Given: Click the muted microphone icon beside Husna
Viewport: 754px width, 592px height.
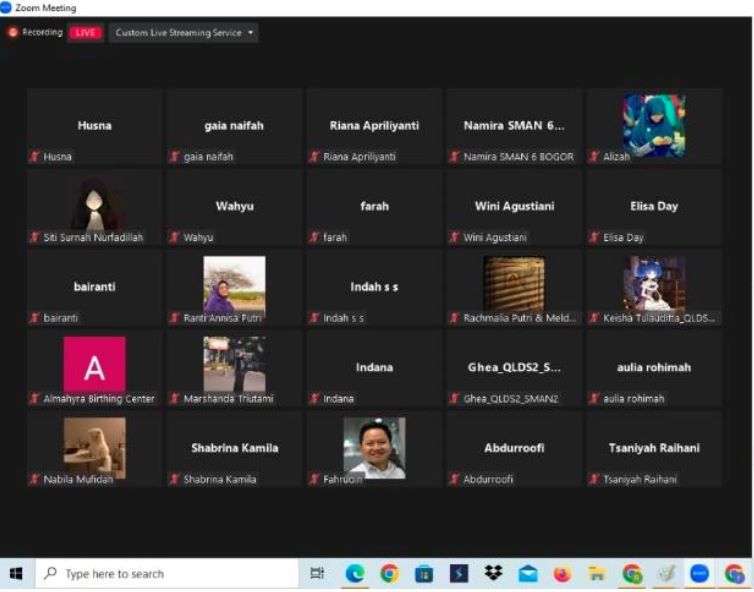Looking at the screenshot, I should point(35,157).
